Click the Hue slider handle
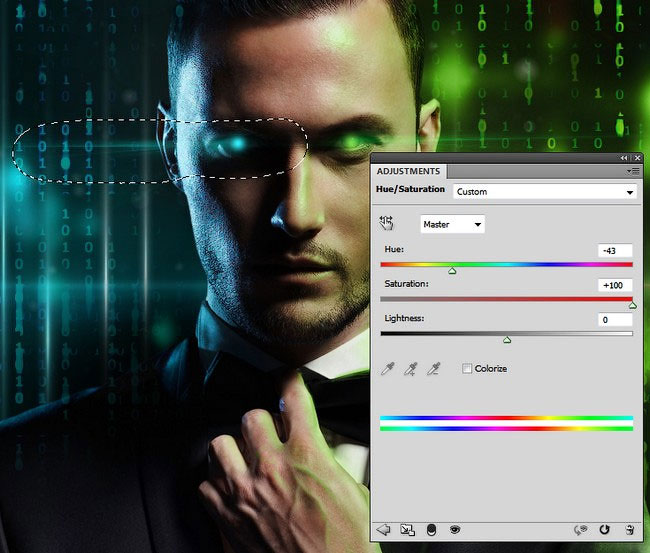This screenshot has width=650, height=553. (452, 271)
